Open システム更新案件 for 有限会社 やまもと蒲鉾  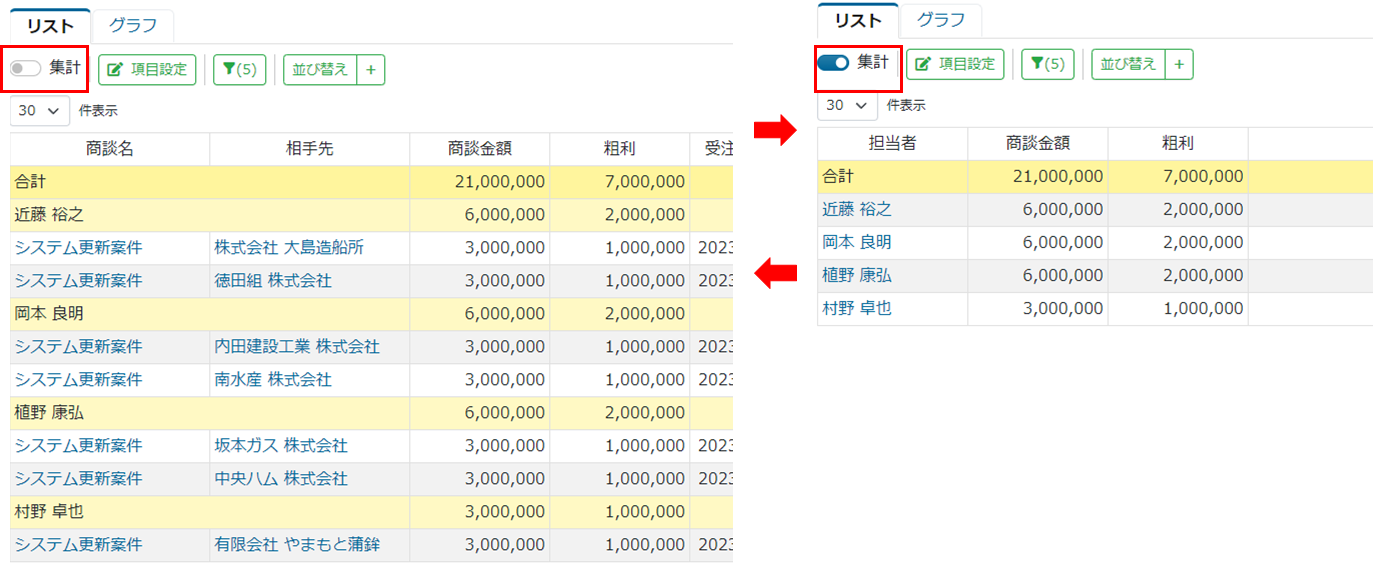79,545
